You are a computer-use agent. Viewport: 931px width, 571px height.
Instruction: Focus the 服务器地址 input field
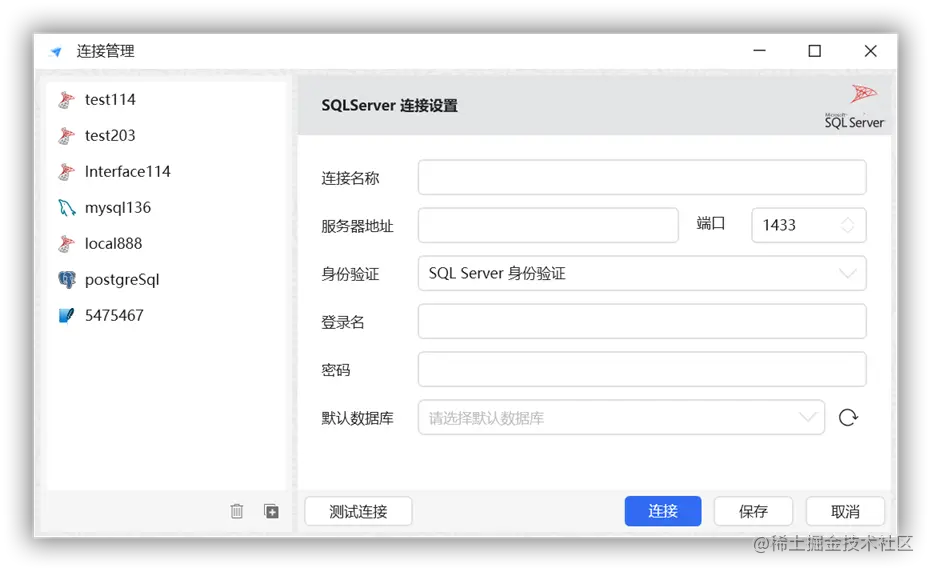[548, 226]
